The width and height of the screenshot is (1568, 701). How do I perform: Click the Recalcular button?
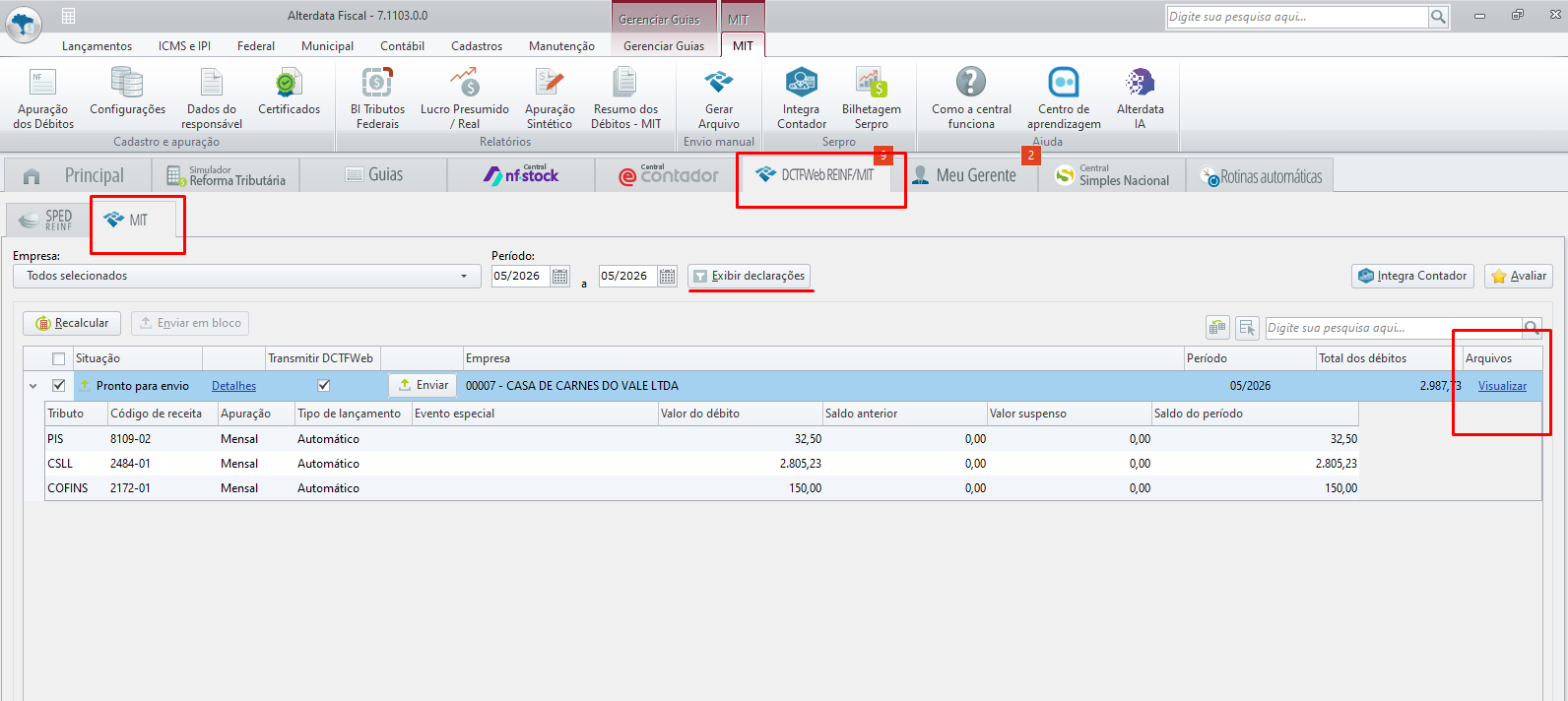[72, 323]
